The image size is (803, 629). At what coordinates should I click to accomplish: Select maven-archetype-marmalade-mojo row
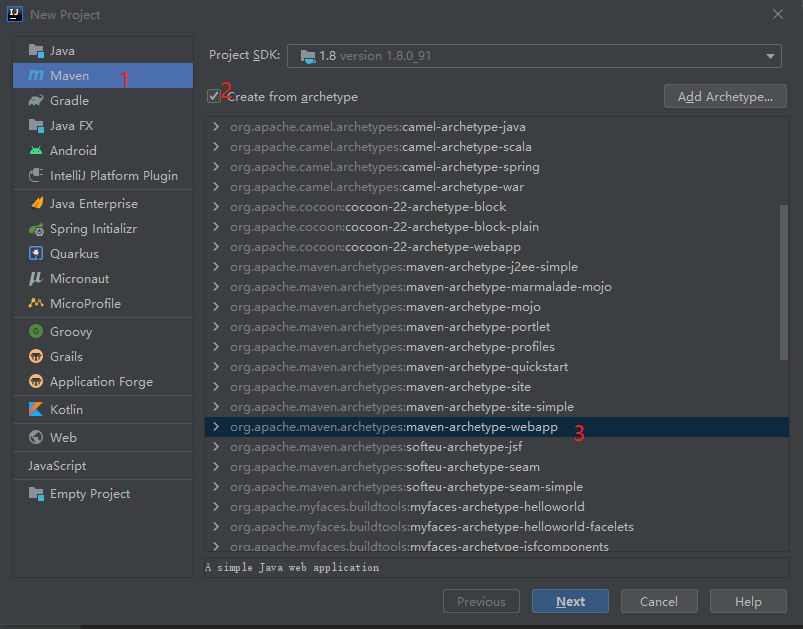click(496, 286)
